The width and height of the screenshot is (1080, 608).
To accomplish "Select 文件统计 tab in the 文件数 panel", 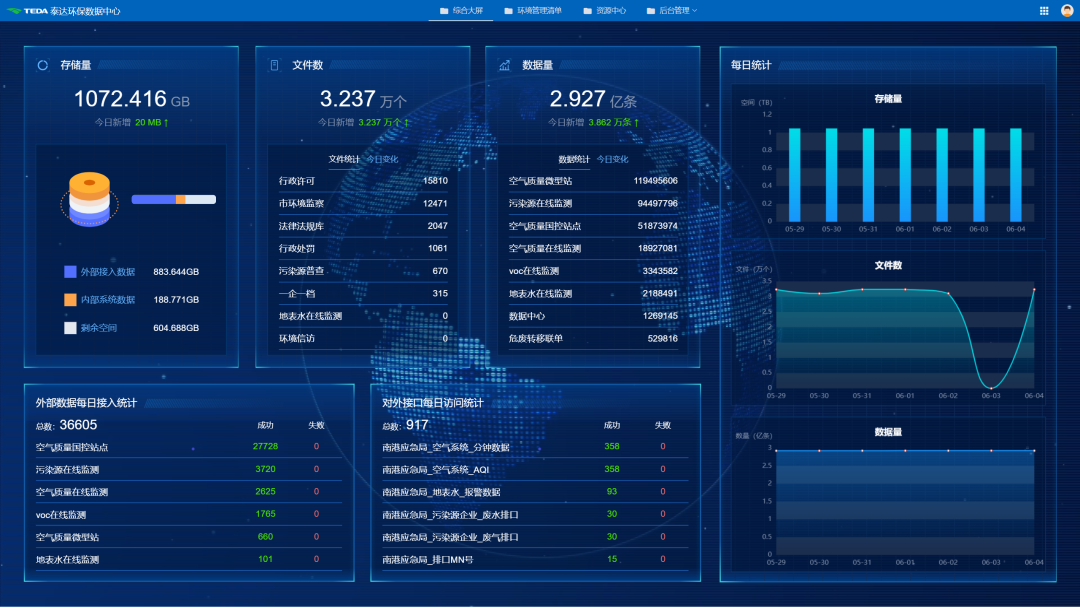I will [x=344, y=159].
